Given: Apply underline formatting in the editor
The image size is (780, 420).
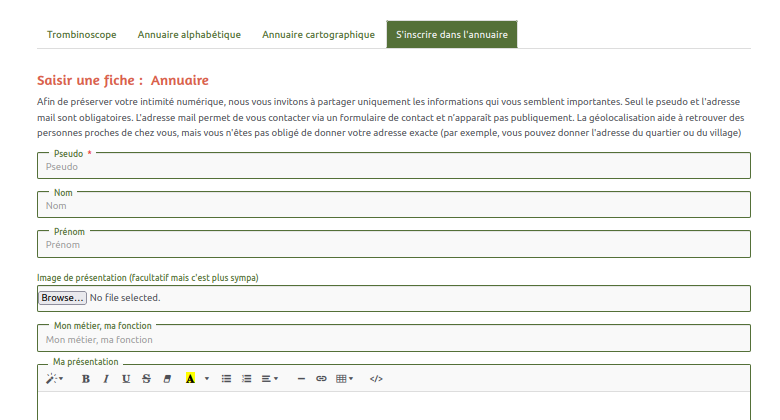Looking at the screenshot, I should pos(126,379).
